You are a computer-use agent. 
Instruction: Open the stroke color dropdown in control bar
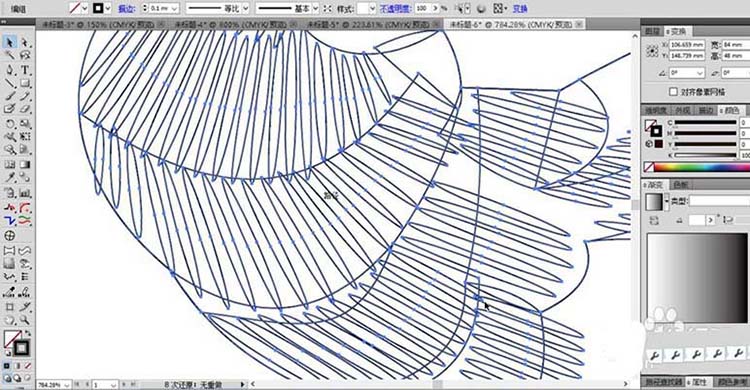coord(108,8)
